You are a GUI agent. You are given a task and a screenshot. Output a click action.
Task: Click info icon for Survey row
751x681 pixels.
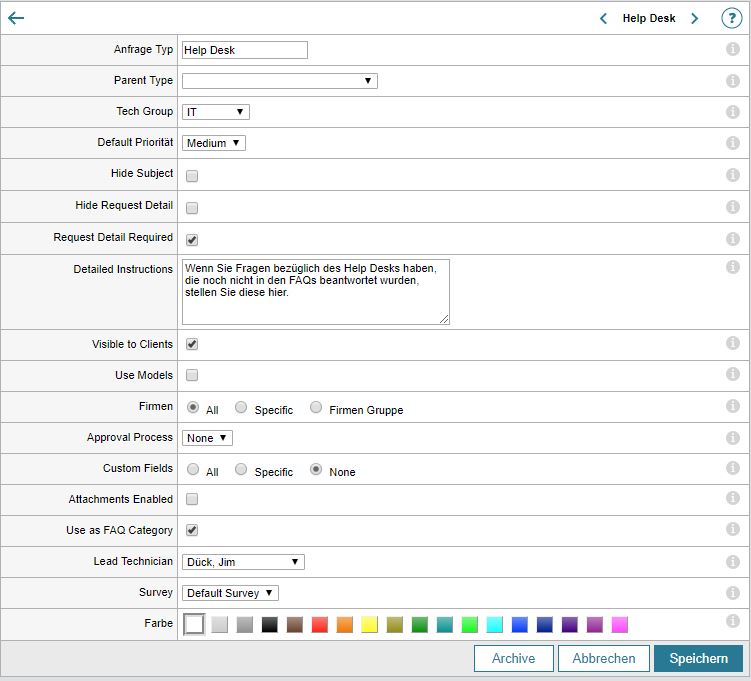tap(733, 593)
